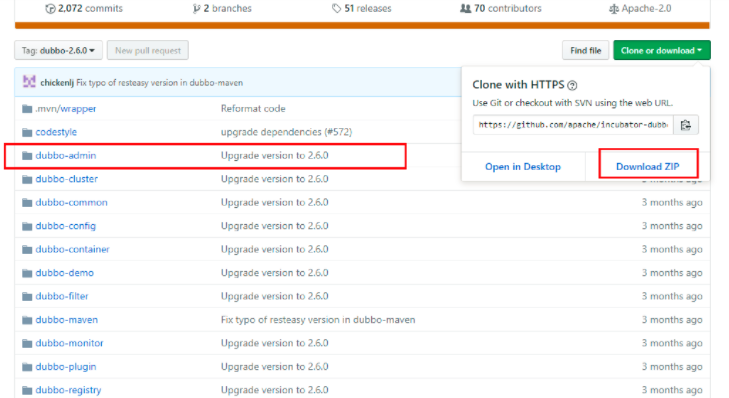This screenshot has width=729, height=398.
Task: Click Open in Desktop
Action: (x=523, y=166)
